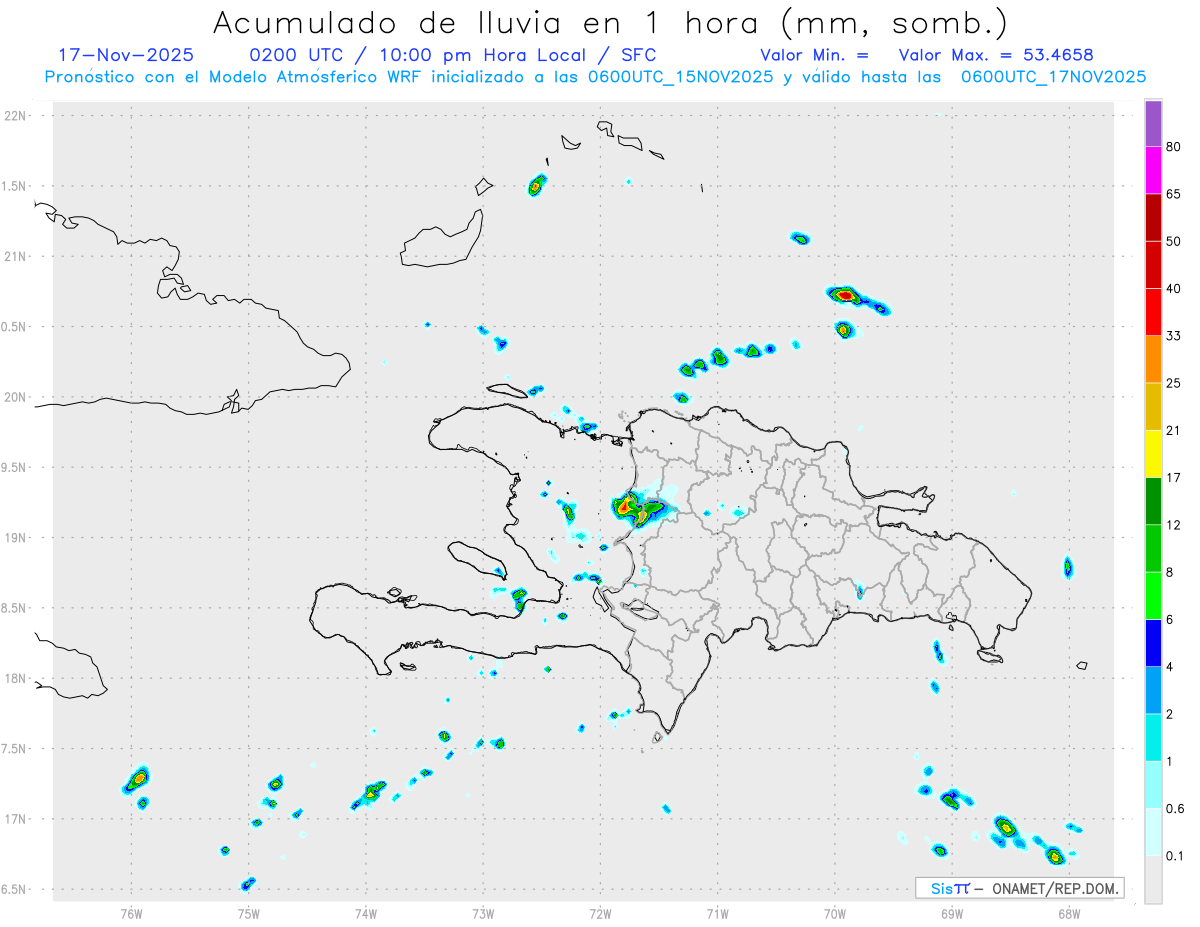
Task: Select the '18N' latitude axis label
Action: coord(15,678)
